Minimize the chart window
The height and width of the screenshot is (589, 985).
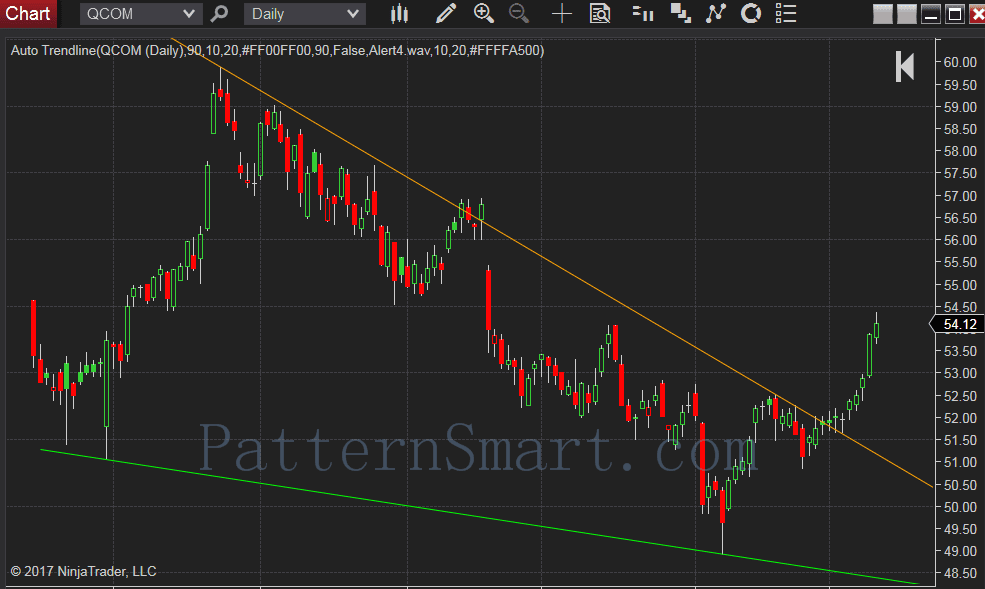[x=931, y=14]
